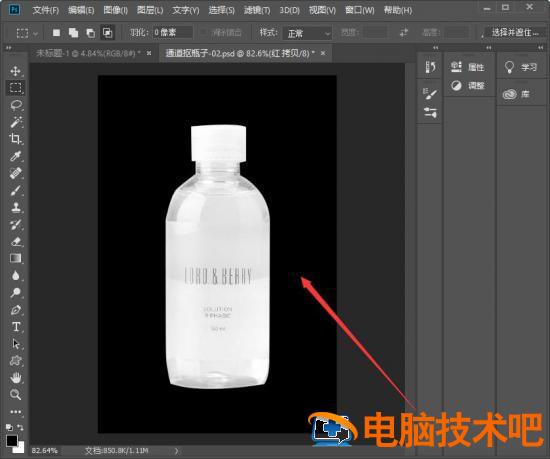Open the Adjustments (调整) panel
The image size is (550, 459).
click(468, 86)
